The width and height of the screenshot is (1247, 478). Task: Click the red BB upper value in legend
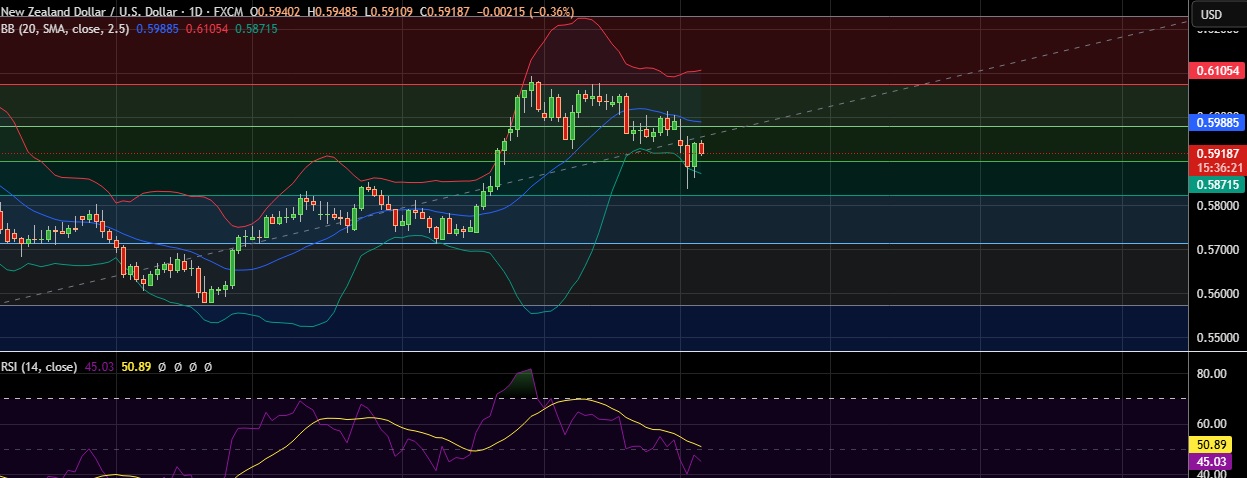tap(211, 30)
